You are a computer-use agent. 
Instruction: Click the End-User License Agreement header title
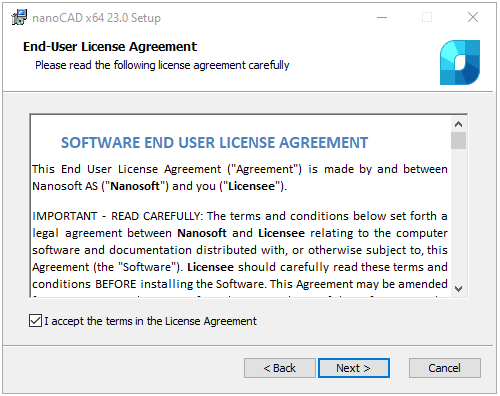point(110,47)
